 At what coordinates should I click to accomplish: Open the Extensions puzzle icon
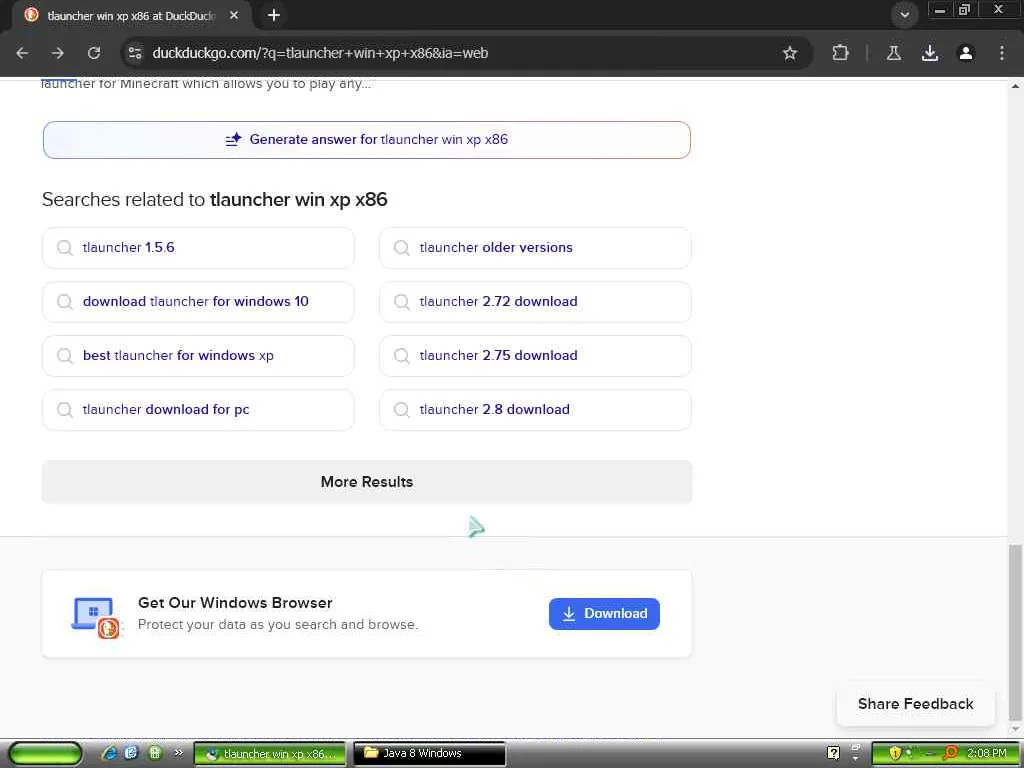click(840, 53)
